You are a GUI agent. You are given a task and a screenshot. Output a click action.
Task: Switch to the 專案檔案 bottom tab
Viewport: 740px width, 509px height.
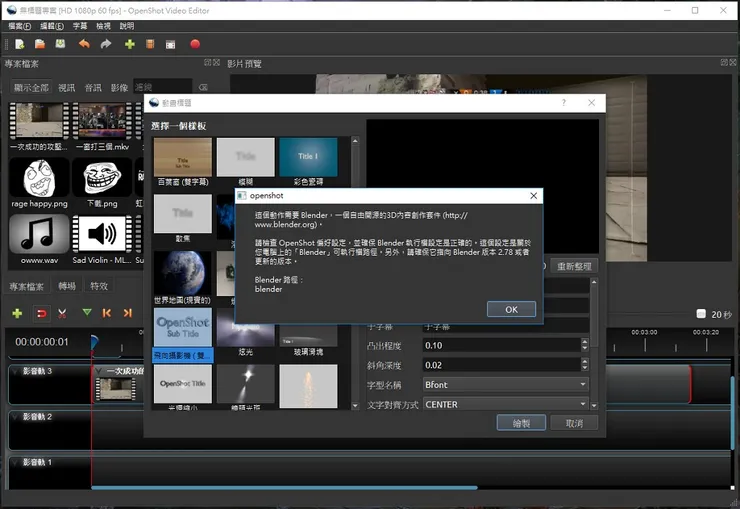26,286
